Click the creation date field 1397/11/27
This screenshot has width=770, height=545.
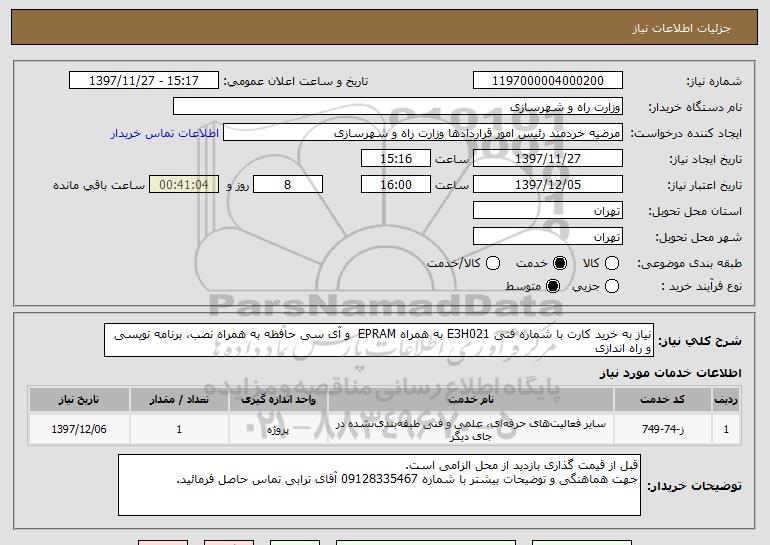pyautogui.click(x=548, y=159)
